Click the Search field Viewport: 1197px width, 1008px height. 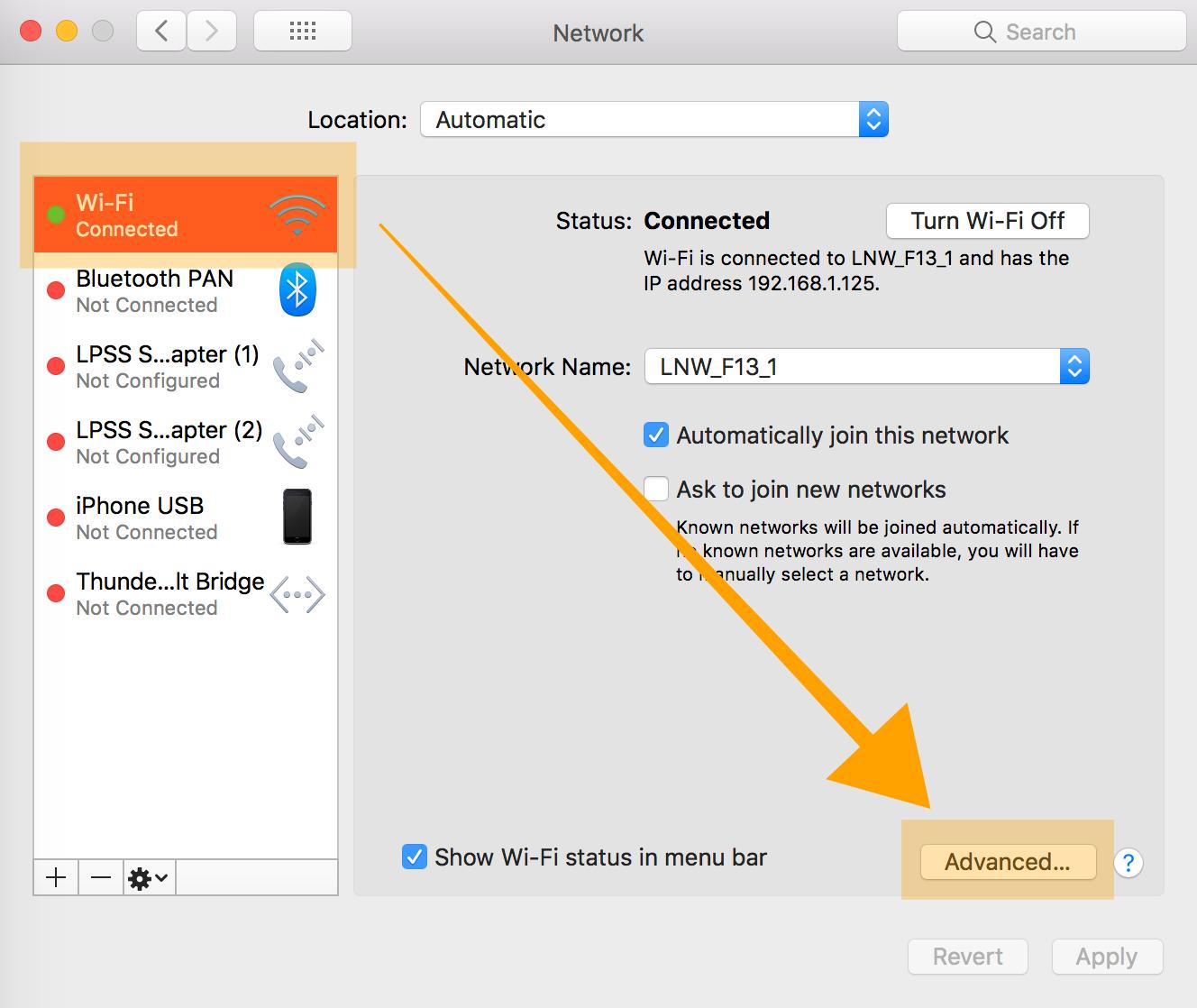[1041, 32]
